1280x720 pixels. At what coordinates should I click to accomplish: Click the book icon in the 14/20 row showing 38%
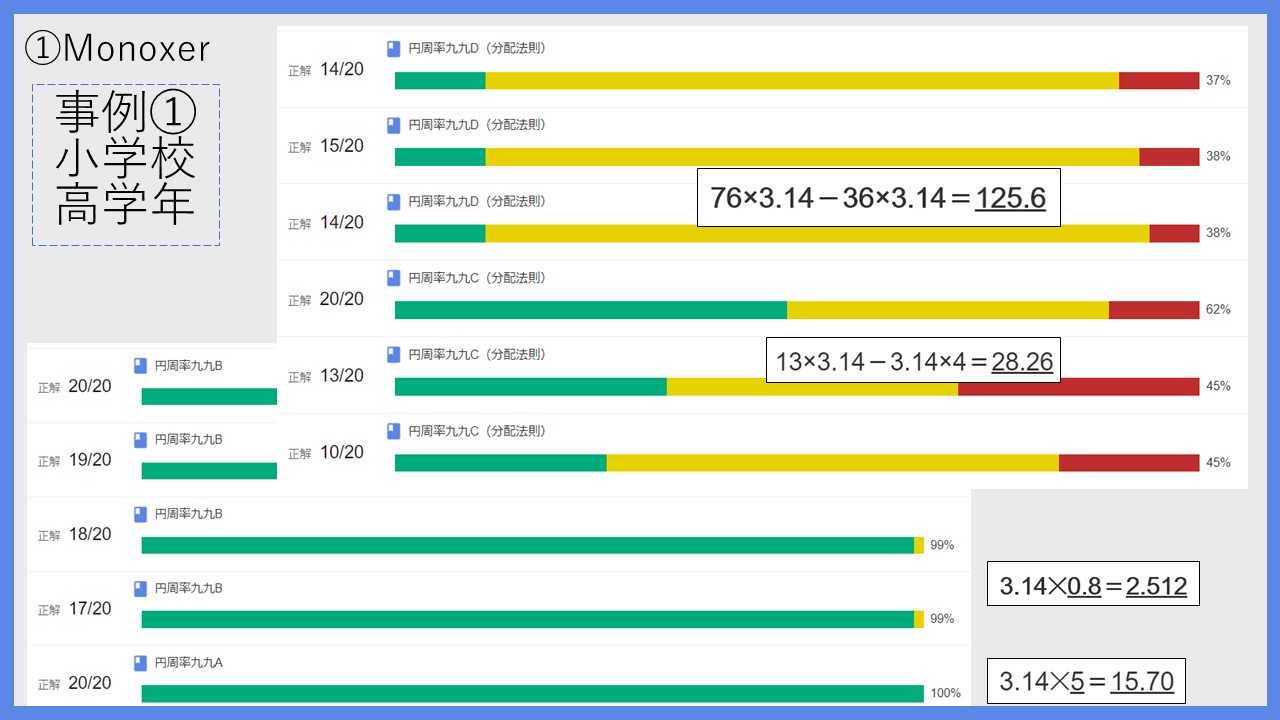tap(393, 201)
